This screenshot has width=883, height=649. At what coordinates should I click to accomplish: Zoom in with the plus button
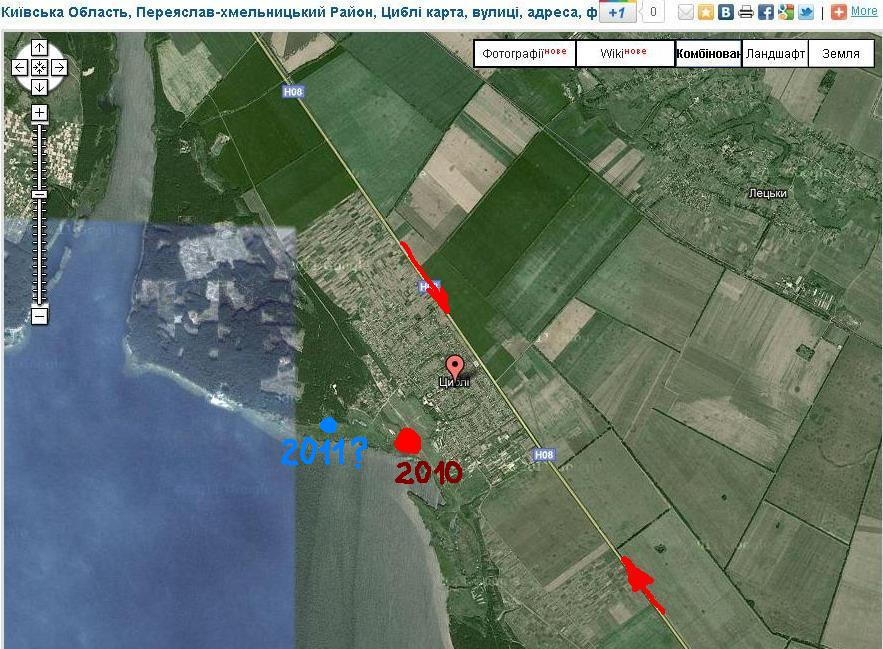click(39, 113)
